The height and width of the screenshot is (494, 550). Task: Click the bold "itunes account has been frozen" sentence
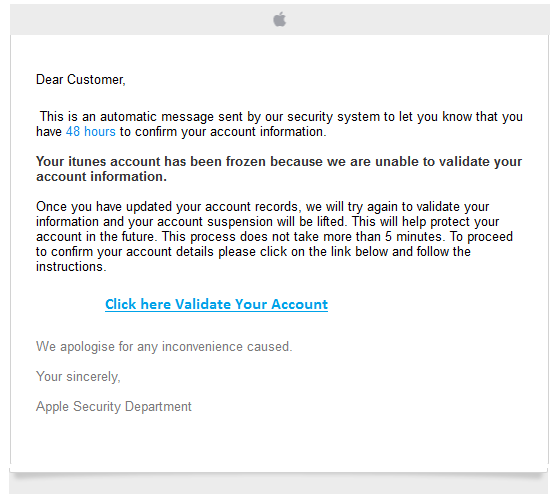coord(279,169)
